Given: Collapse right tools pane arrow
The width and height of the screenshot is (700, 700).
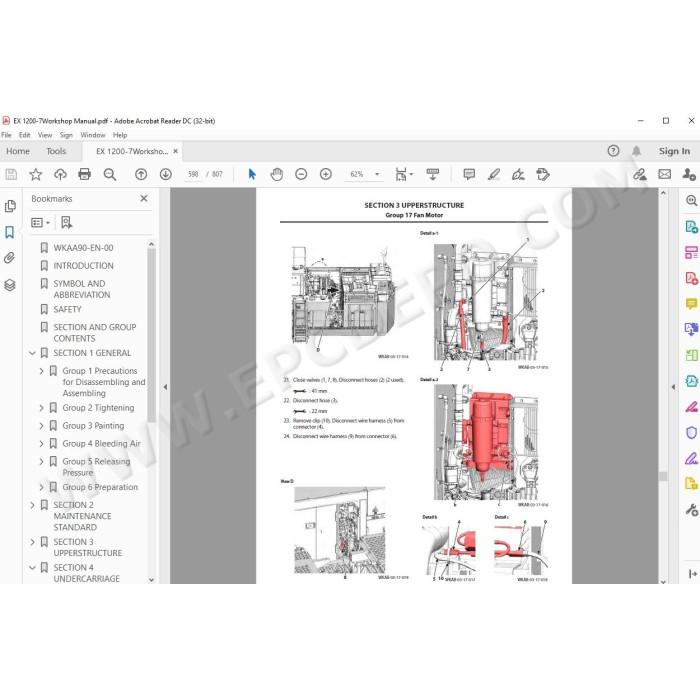Looking at the screenshot, I should [674, 387].
